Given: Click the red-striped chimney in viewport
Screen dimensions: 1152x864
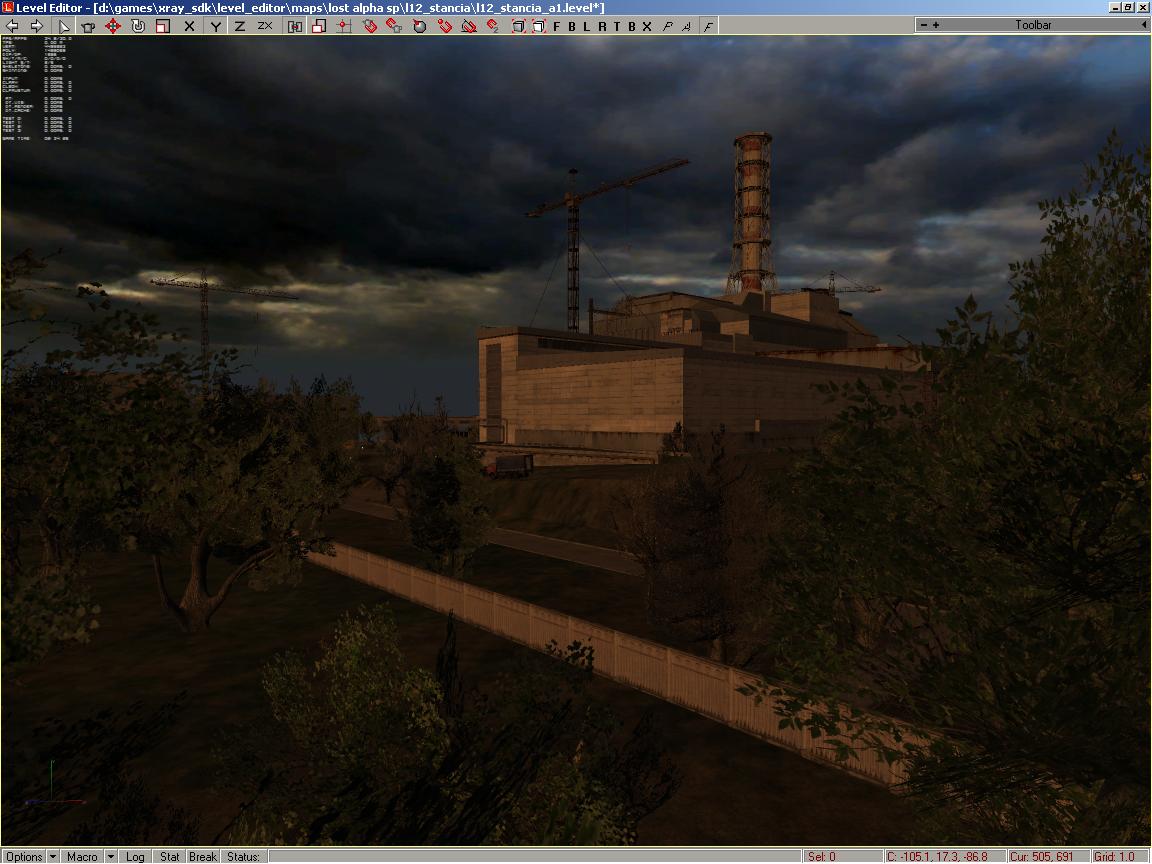Looking at the screenshot, I should coord(752,212).
